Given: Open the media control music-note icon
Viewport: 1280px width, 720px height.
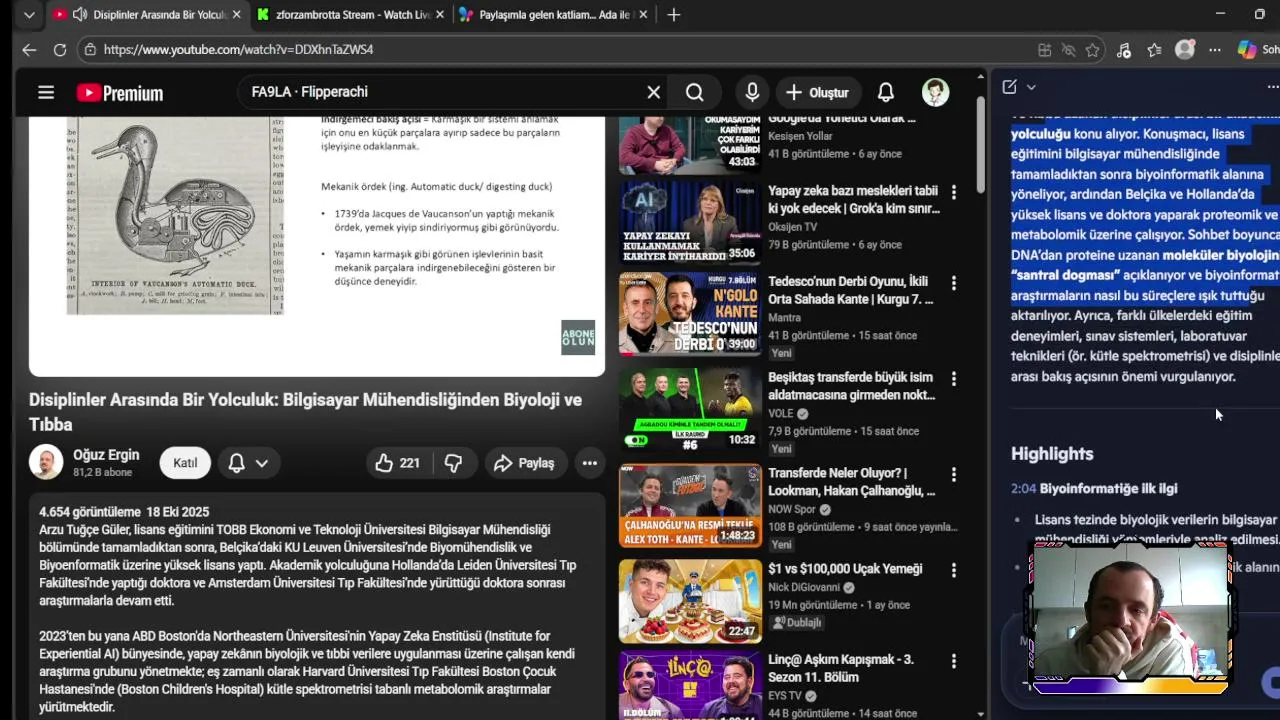Looking at the screenshot, I should (x=1124, y=50).
